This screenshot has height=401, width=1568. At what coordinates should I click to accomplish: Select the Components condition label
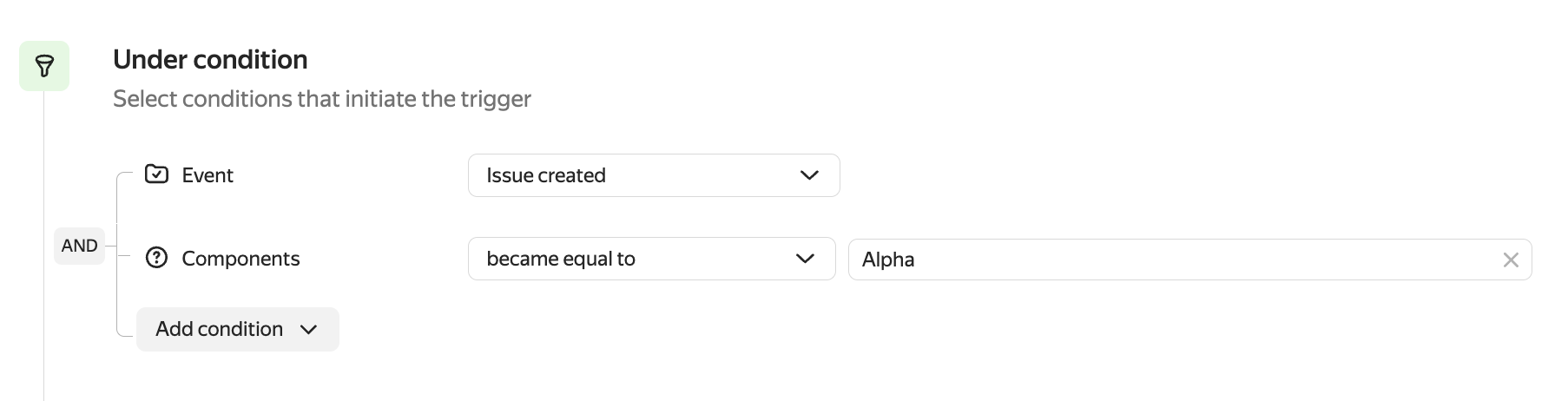pyautogui.click(x=240, y=259)
